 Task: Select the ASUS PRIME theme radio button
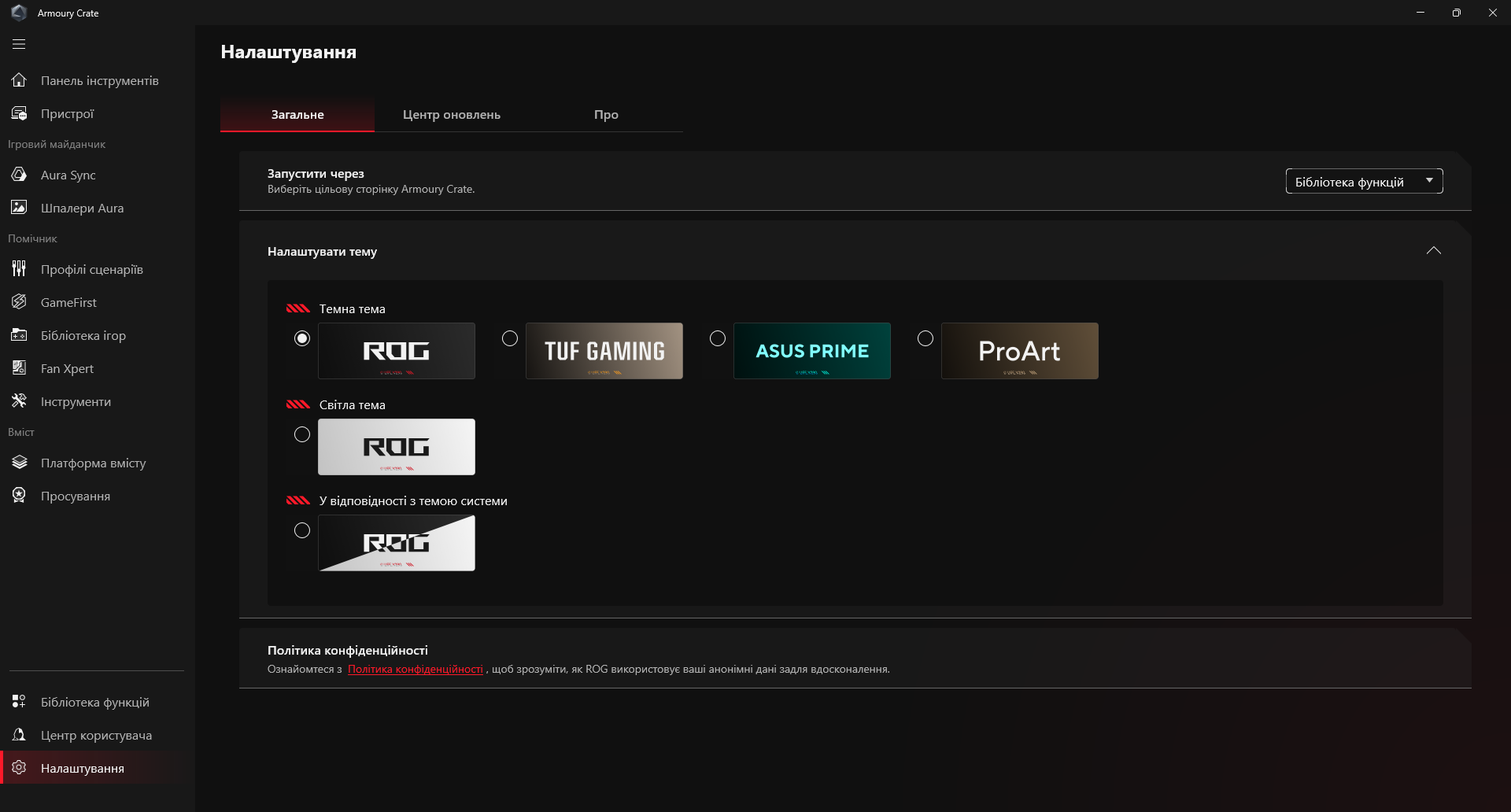point(718,338)
